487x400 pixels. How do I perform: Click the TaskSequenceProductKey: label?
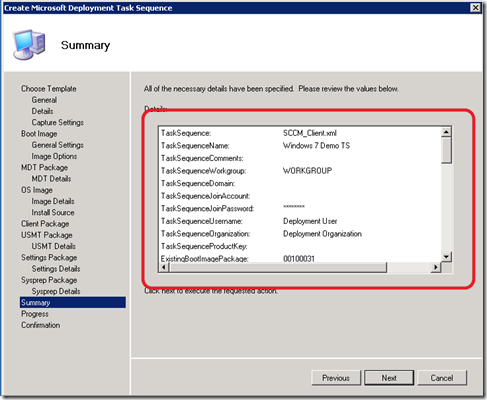(204, 246)
